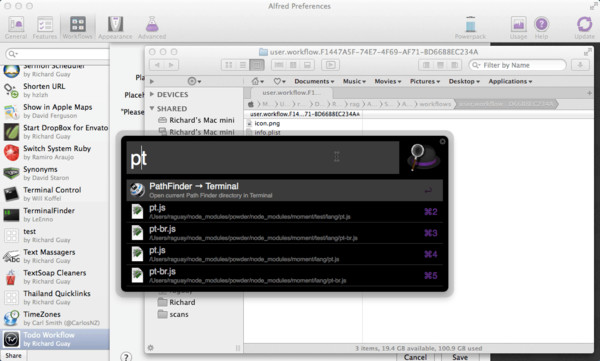Open the action gear dropdown in Path Finder
Image resolution: width=600 pixels, height=361 pixels.
[x=194, y=81]
